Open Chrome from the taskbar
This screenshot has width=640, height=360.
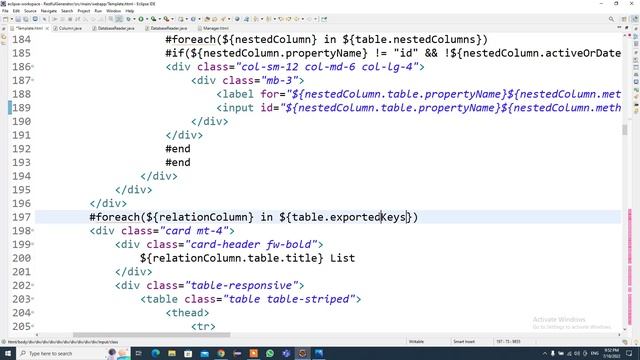(221, 353)
